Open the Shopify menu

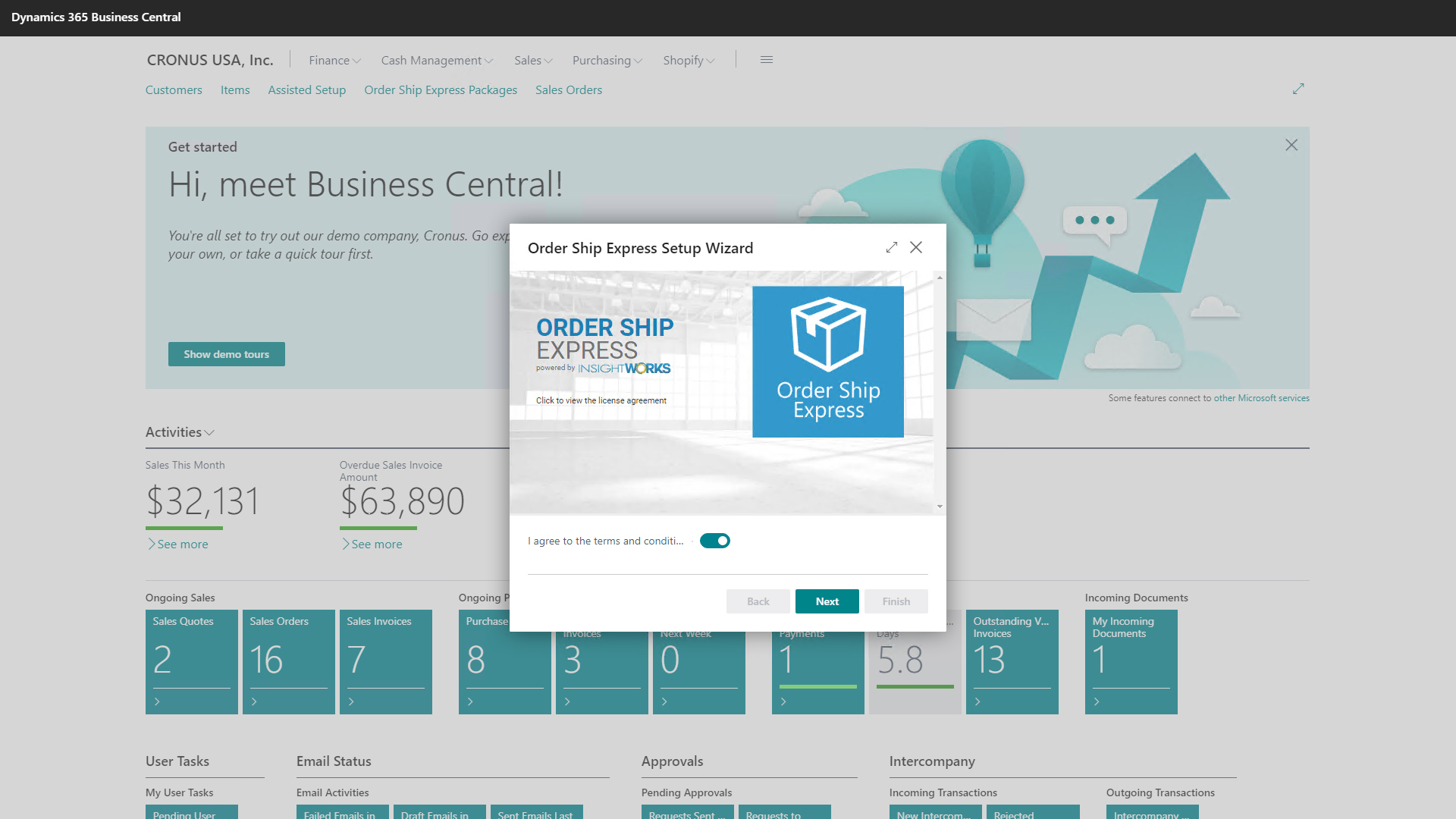[x=689, y=61]
